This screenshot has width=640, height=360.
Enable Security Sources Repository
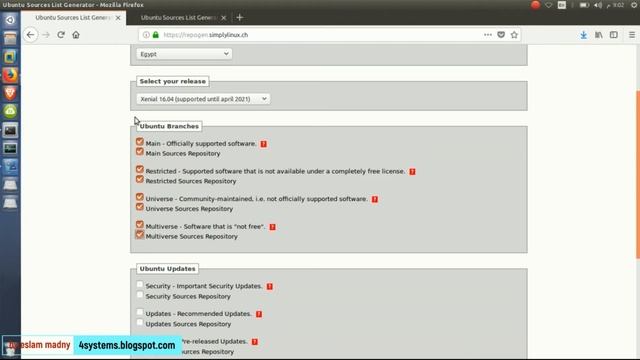140,294
